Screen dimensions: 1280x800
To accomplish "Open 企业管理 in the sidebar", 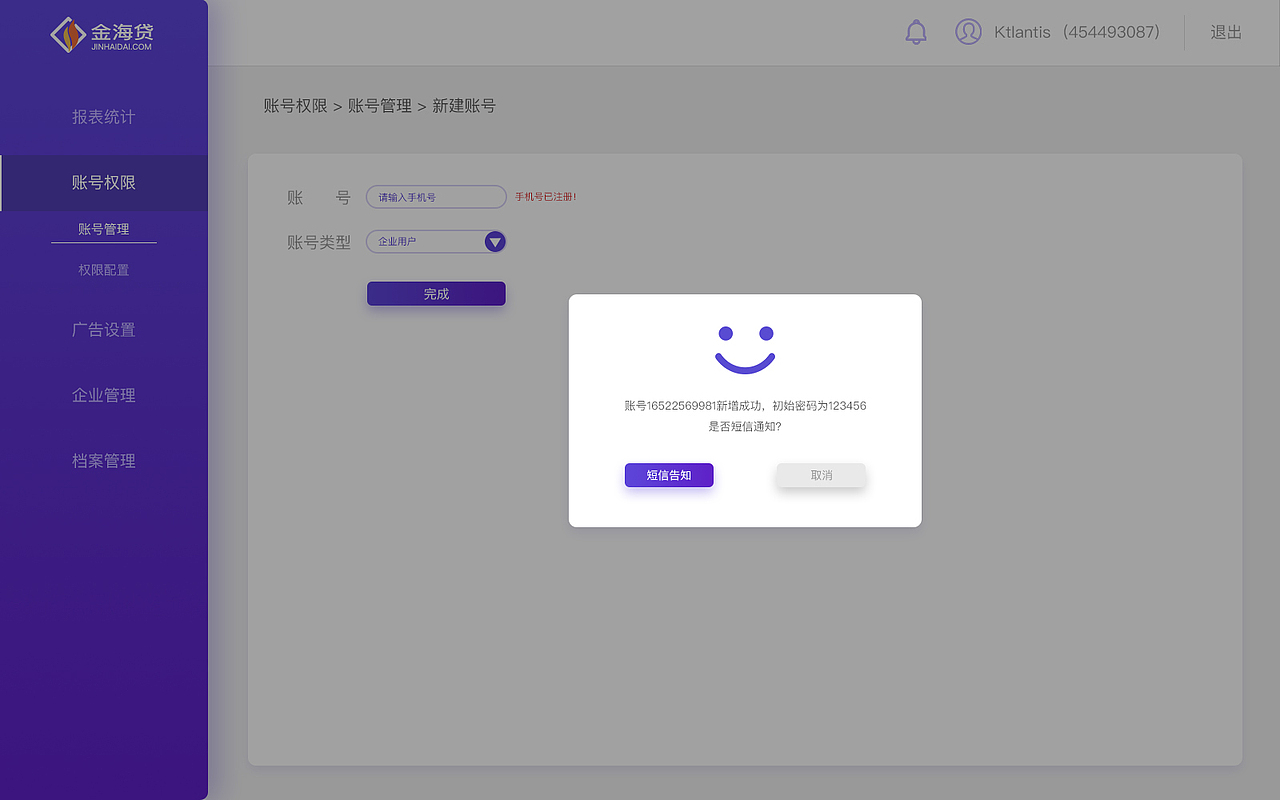I will pos(104,394).
